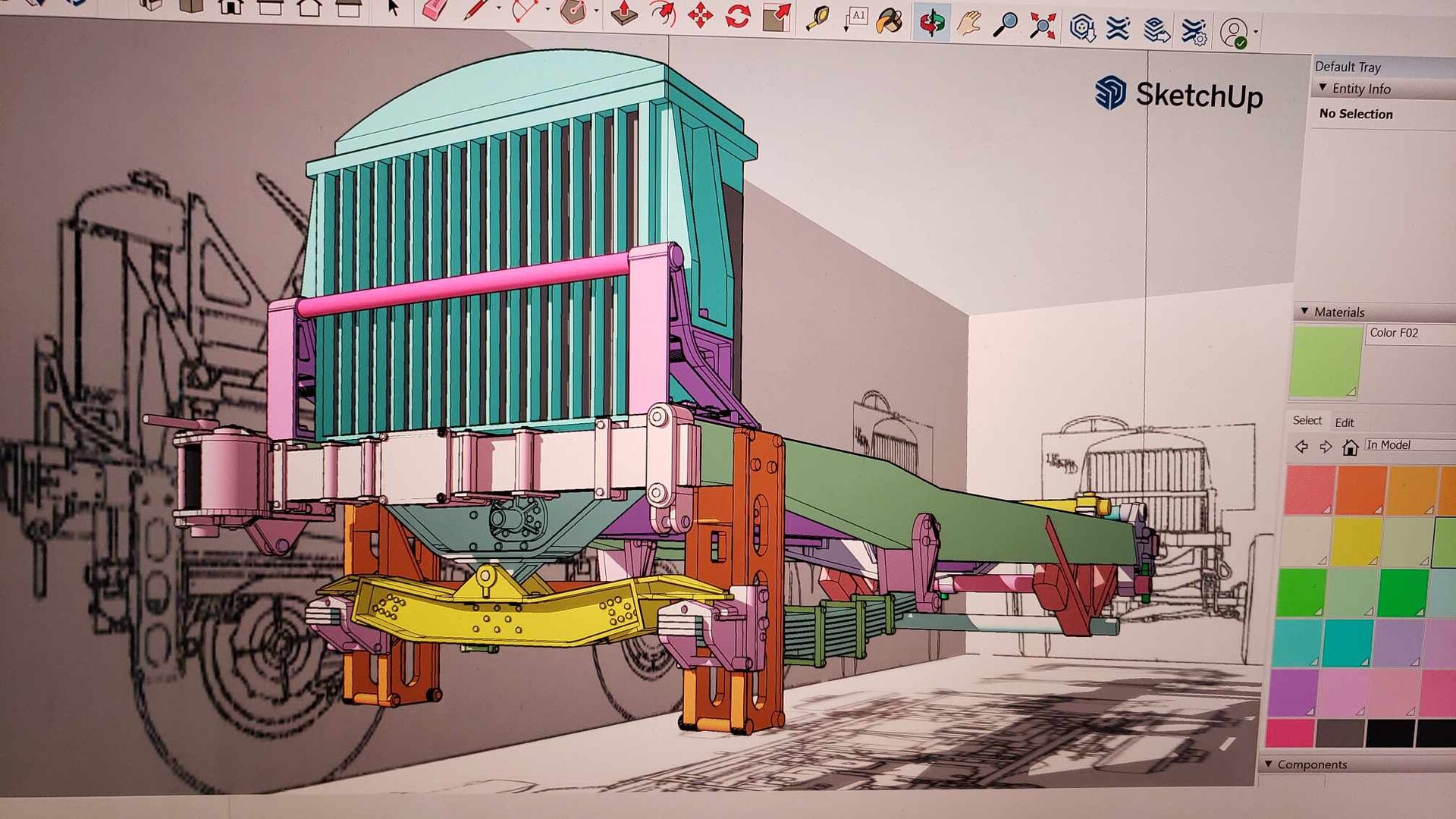This screenshot has height=819, width=1456.
Task: Collapse the Entity Info panel
Action: 1321,89
